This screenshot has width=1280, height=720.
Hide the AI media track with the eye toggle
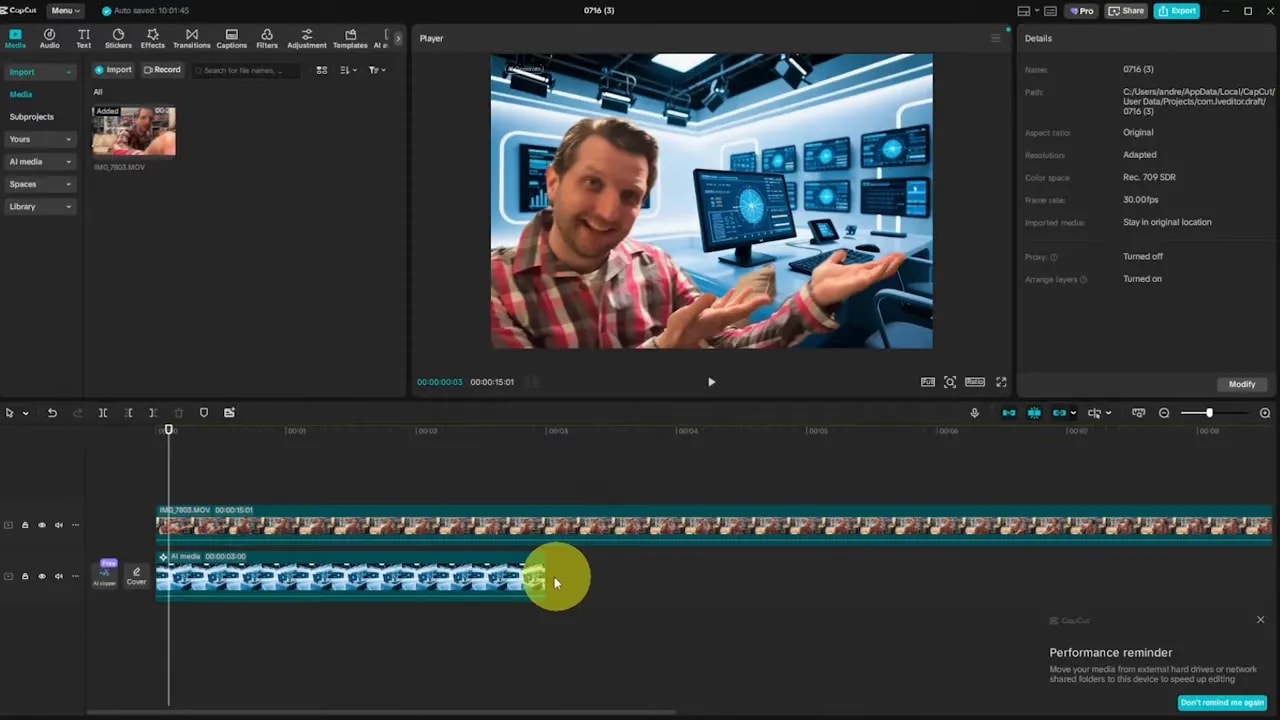(41, 576)
